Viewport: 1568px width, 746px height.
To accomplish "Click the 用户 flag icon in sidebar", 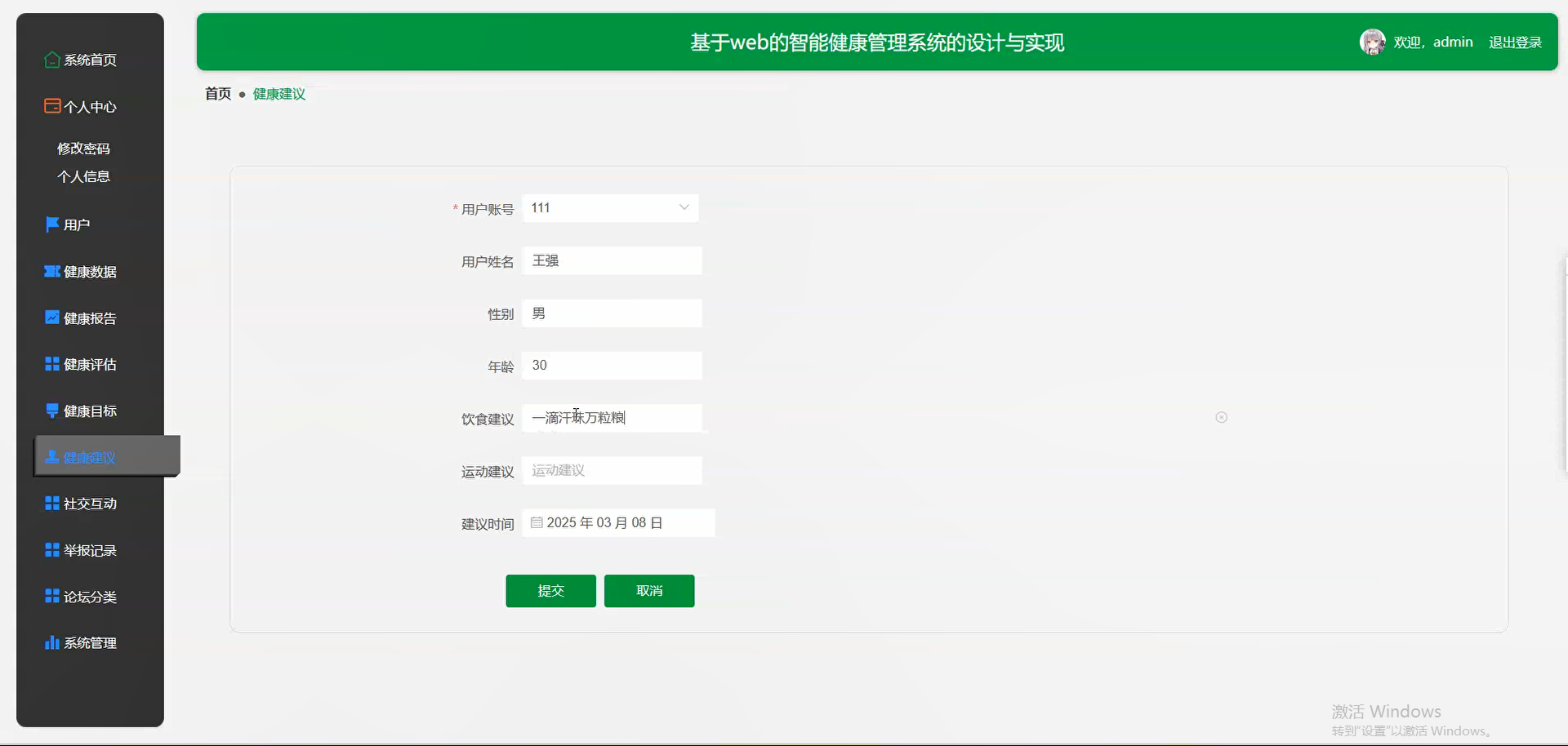I will (x=51, y=224).
